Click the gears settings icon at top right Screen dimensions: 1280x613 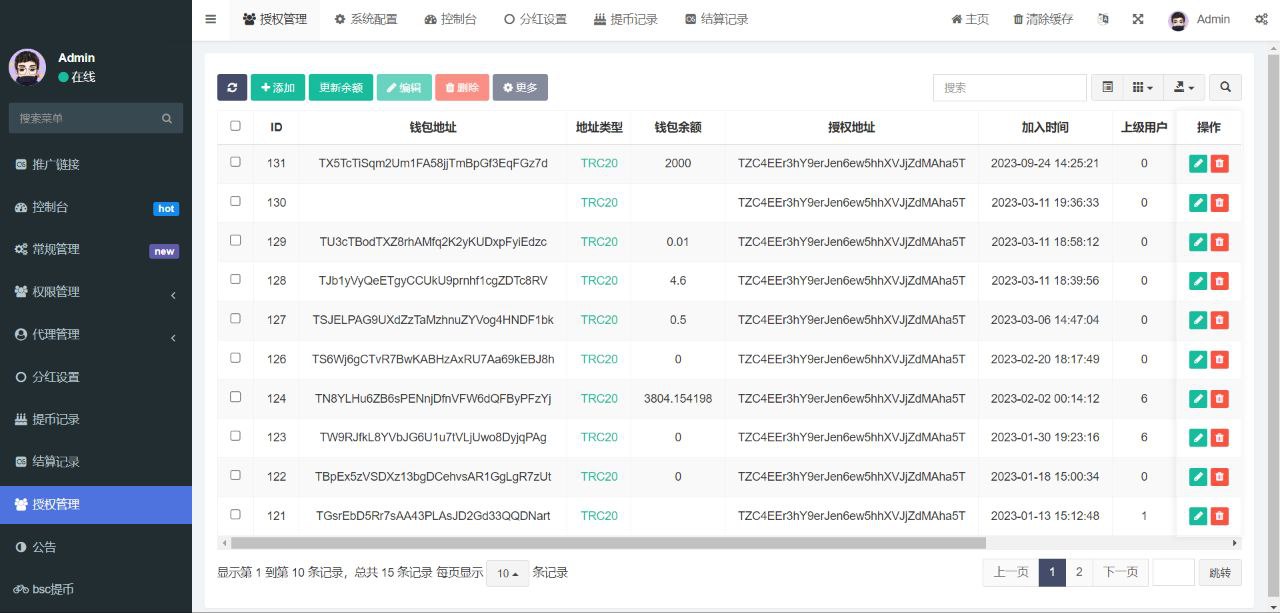coord(1261,19)
